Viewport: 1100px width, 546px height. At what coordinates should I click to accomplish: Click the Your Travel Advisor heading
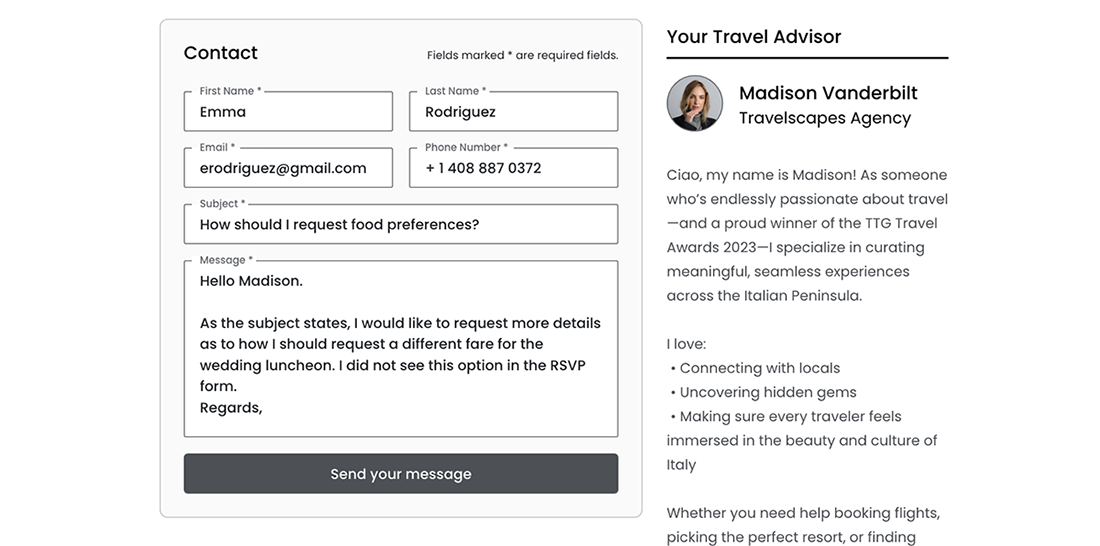point(754,37)
